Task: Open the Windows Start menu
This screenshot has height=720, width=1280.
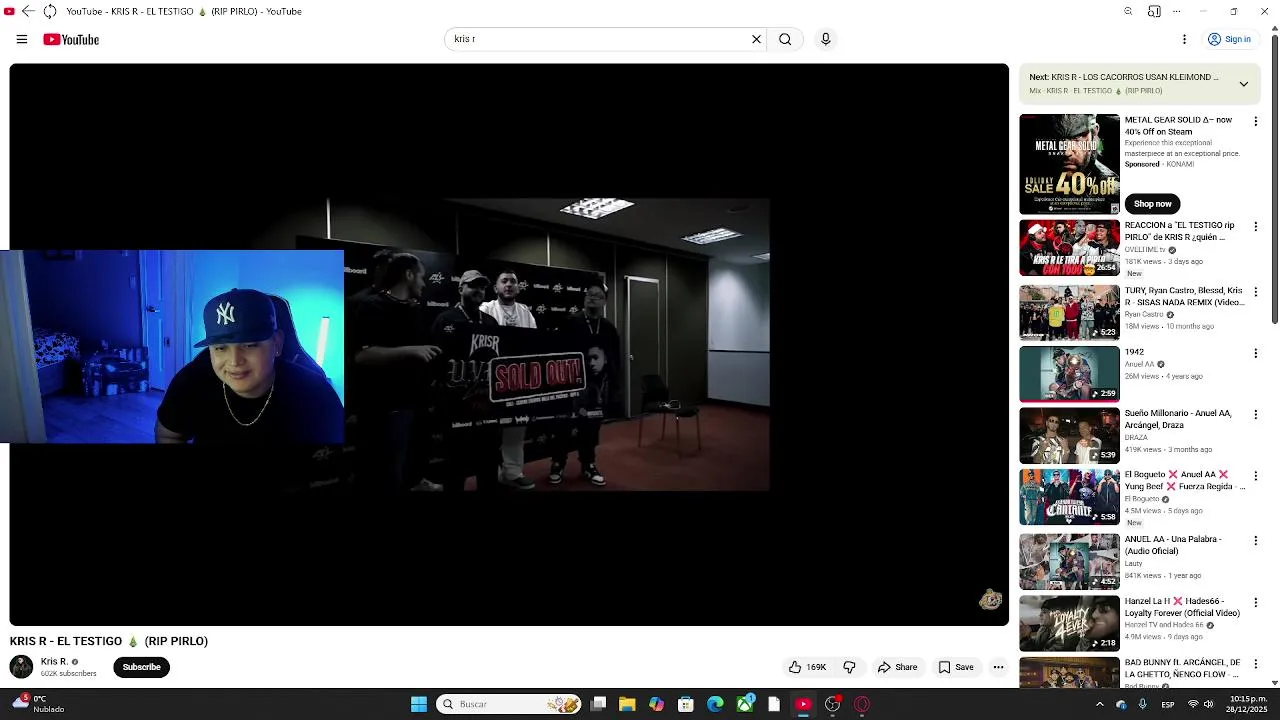Action: point(419,704)
